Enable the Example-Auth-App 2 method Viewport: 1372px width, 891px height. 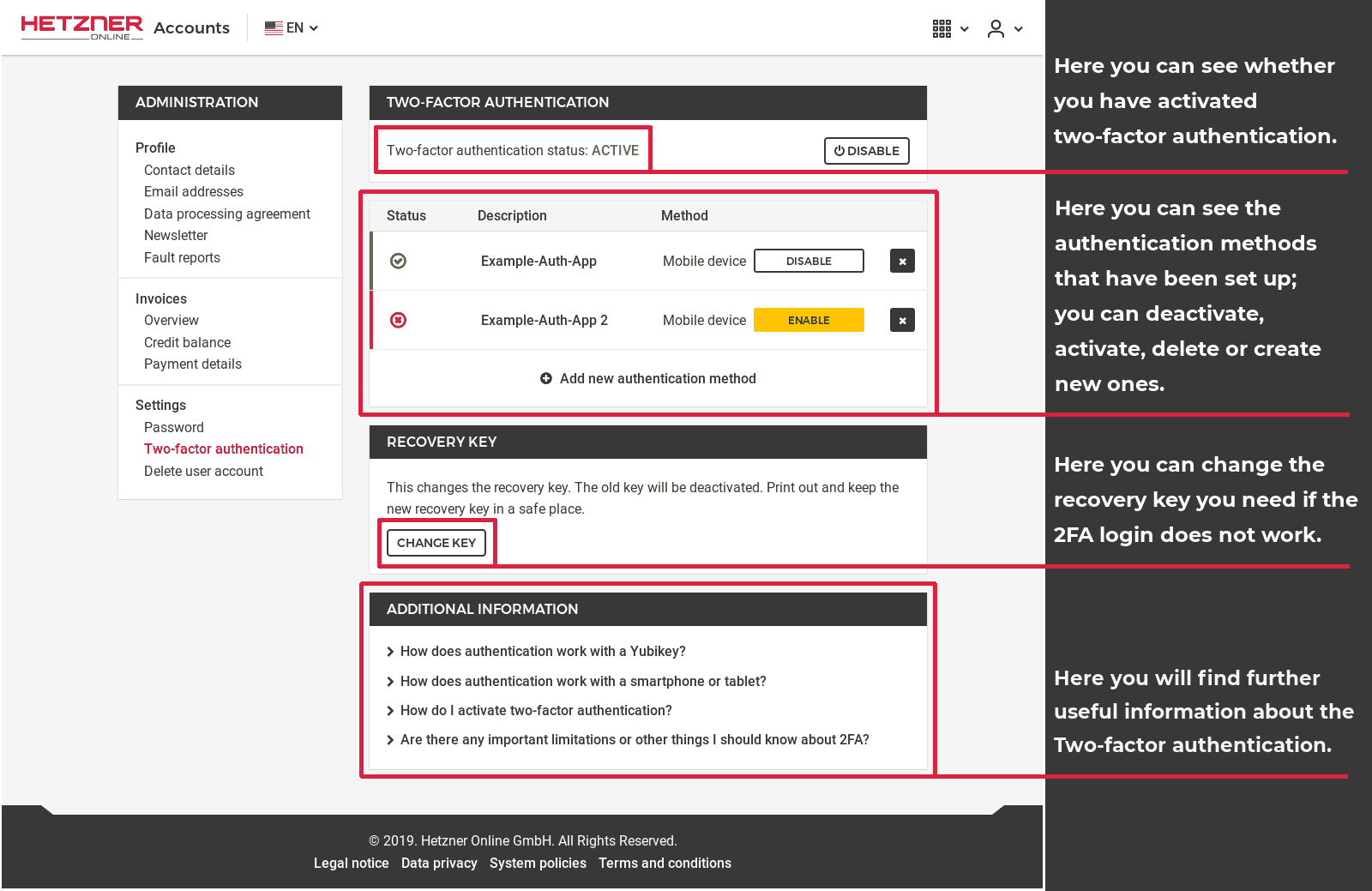pos(809,320)
